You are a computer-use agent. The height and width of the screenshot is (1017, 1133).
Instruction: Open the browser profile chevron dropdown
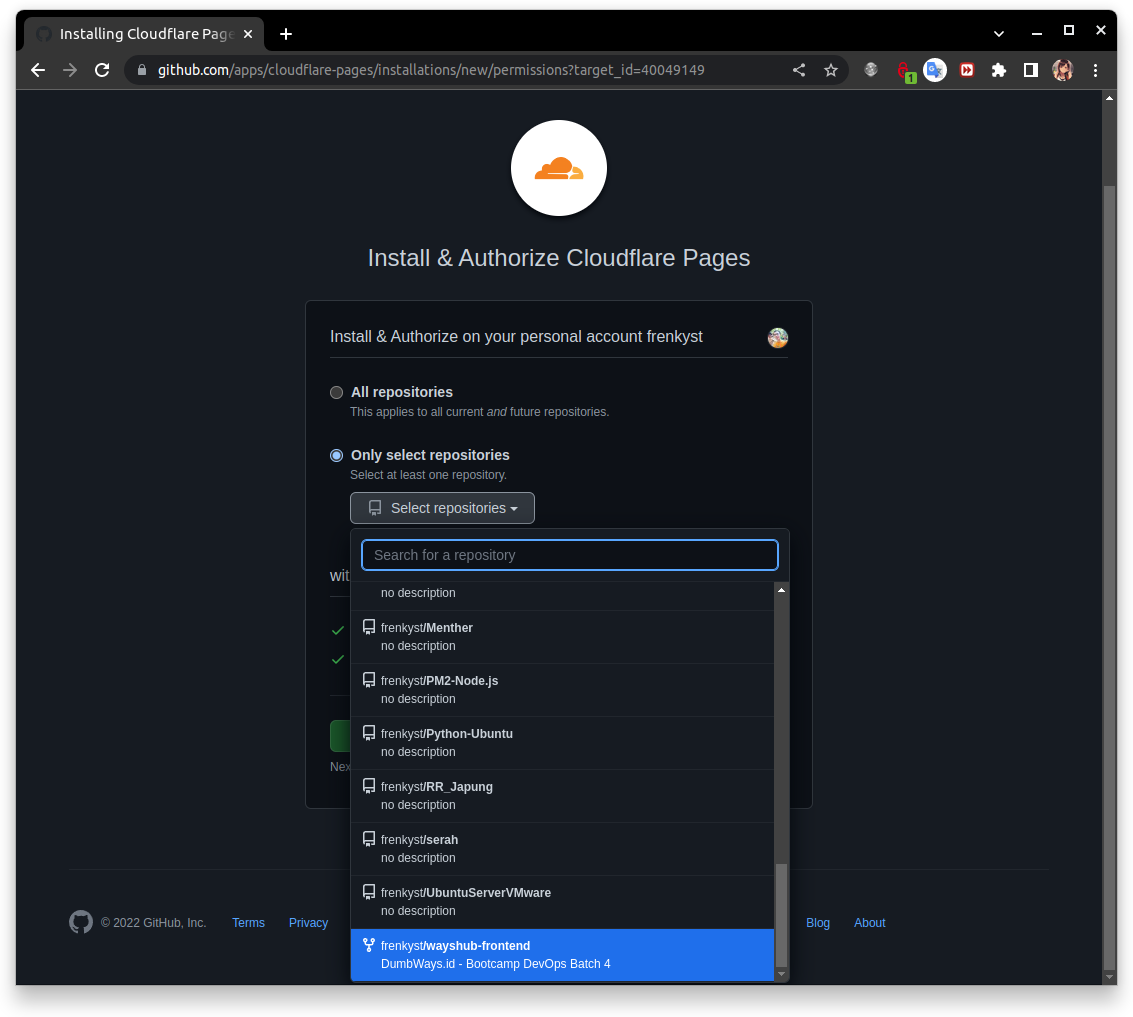tap(999, 33)
